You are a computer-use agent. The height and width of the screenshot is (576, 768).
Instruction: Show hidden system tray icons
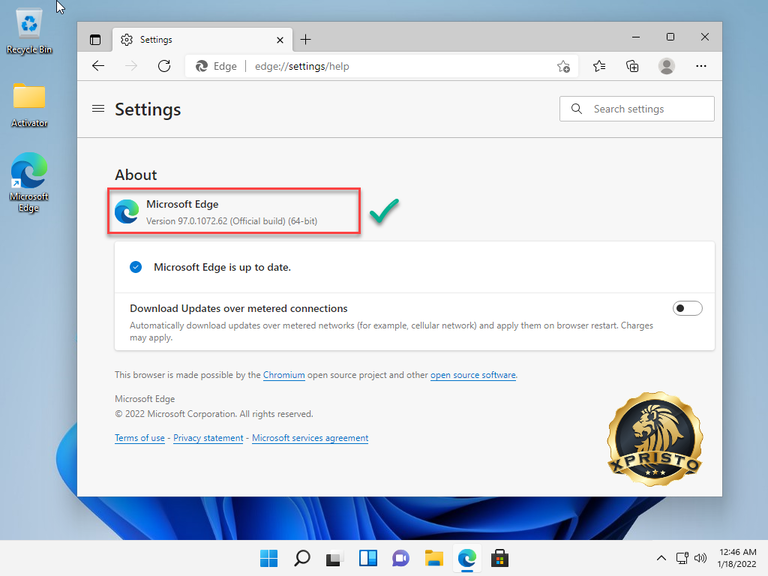pos(661,558)
